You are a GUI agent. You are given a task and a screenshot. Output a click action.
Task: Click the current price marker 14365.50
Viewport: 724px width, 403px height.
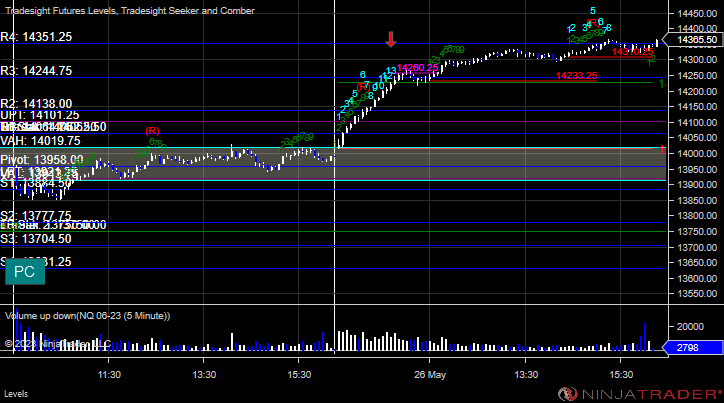pyautogui.click(x=696, y=40)
